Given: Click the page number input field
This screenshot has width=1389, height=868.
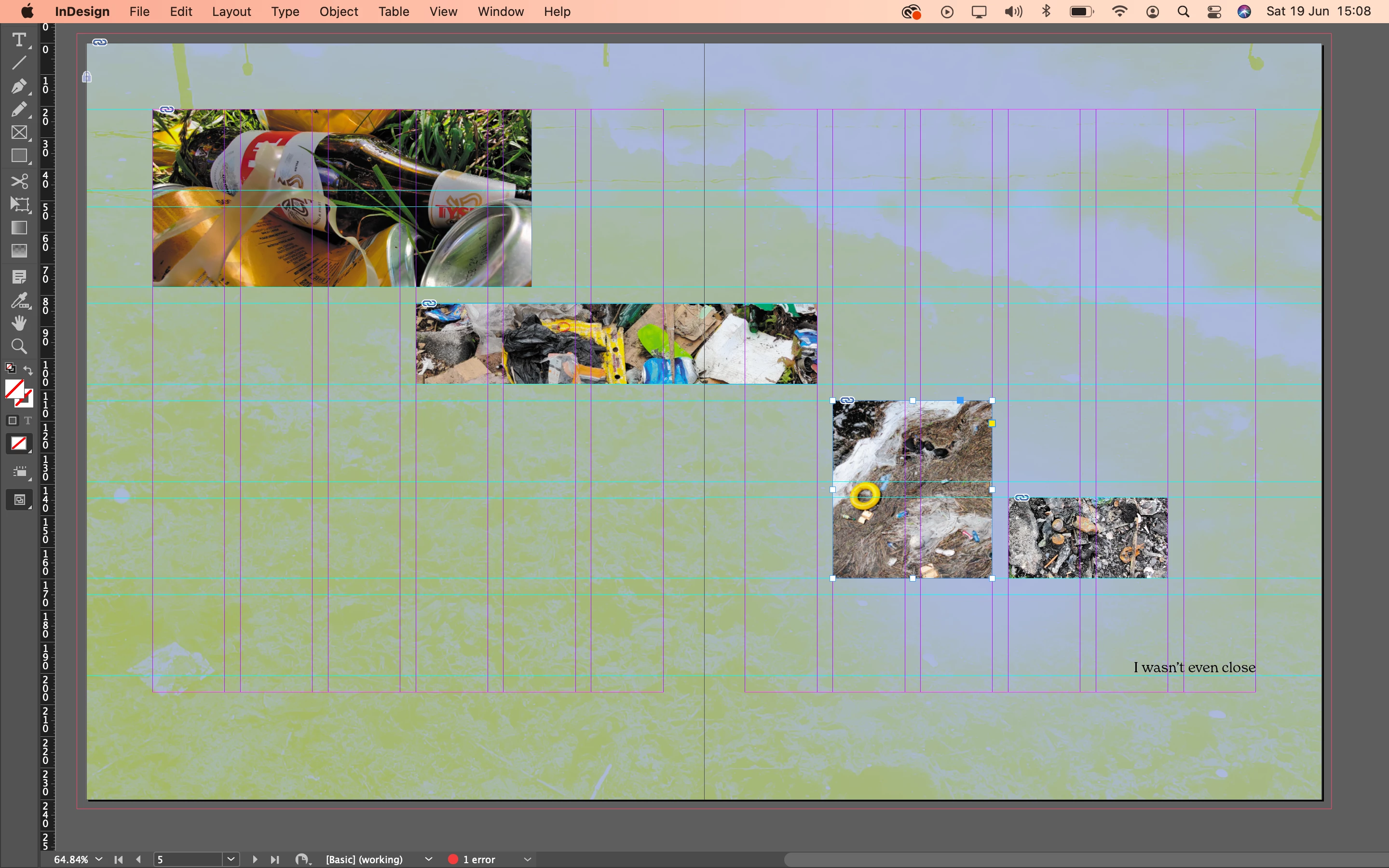Looking at the screenshot, I should 187,859.
